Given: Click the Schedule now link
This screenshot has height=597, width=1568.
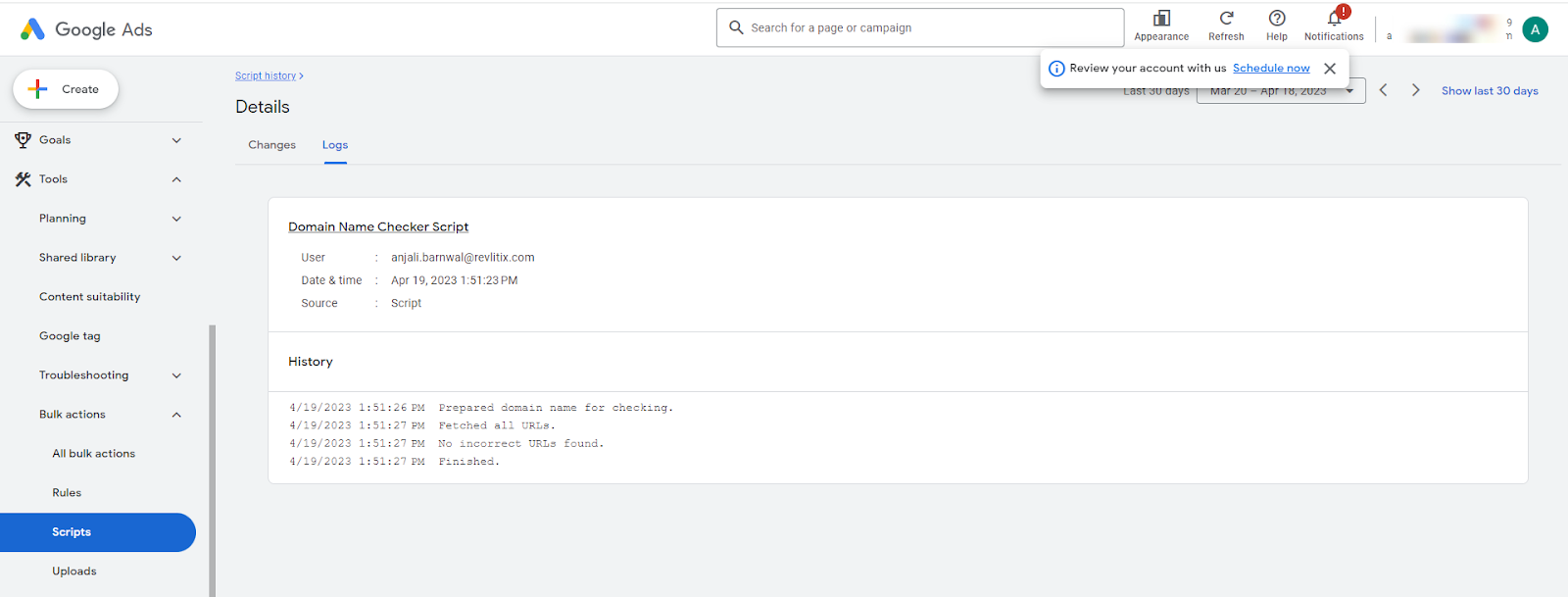Looking at the screenshot, I should (1271, 69).
